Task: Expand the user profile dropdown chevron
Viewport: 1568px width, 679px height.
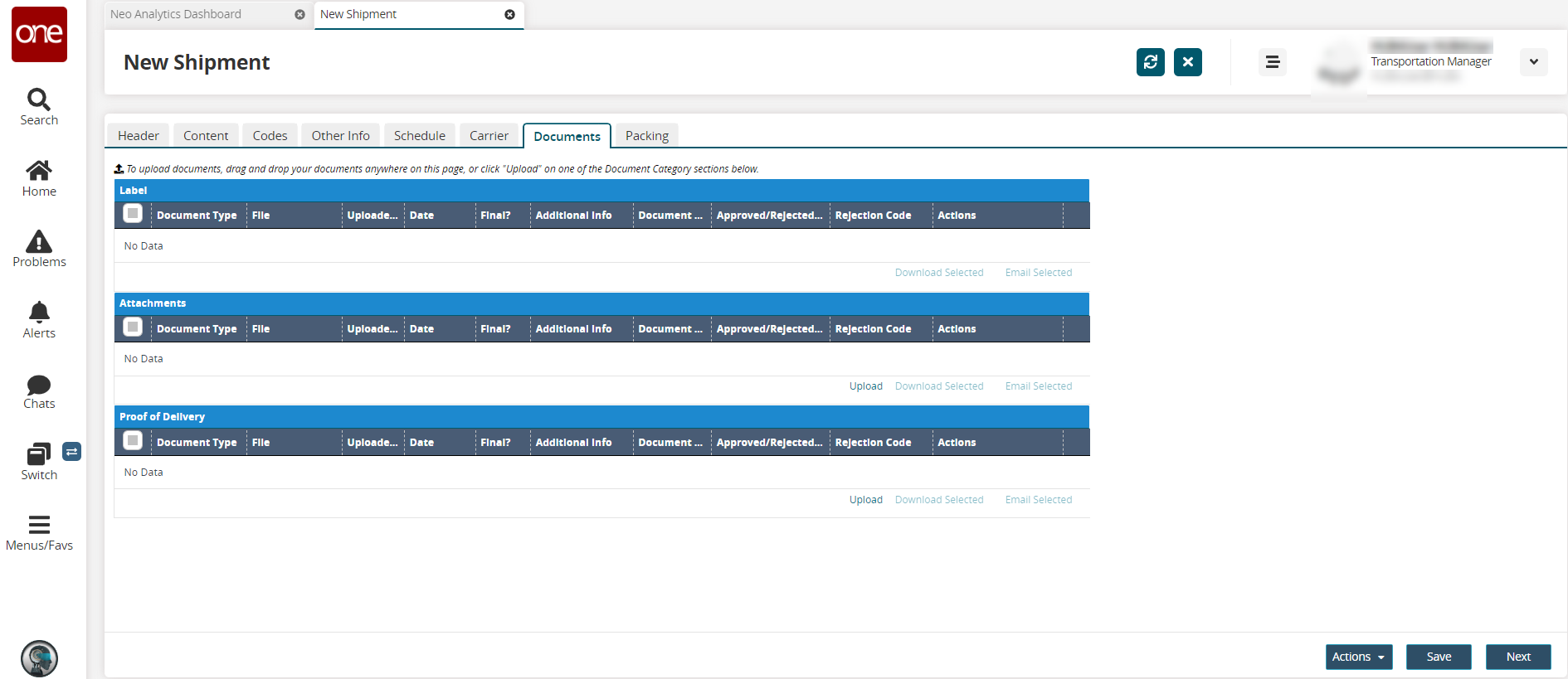Action: (x=1533, y=62)
